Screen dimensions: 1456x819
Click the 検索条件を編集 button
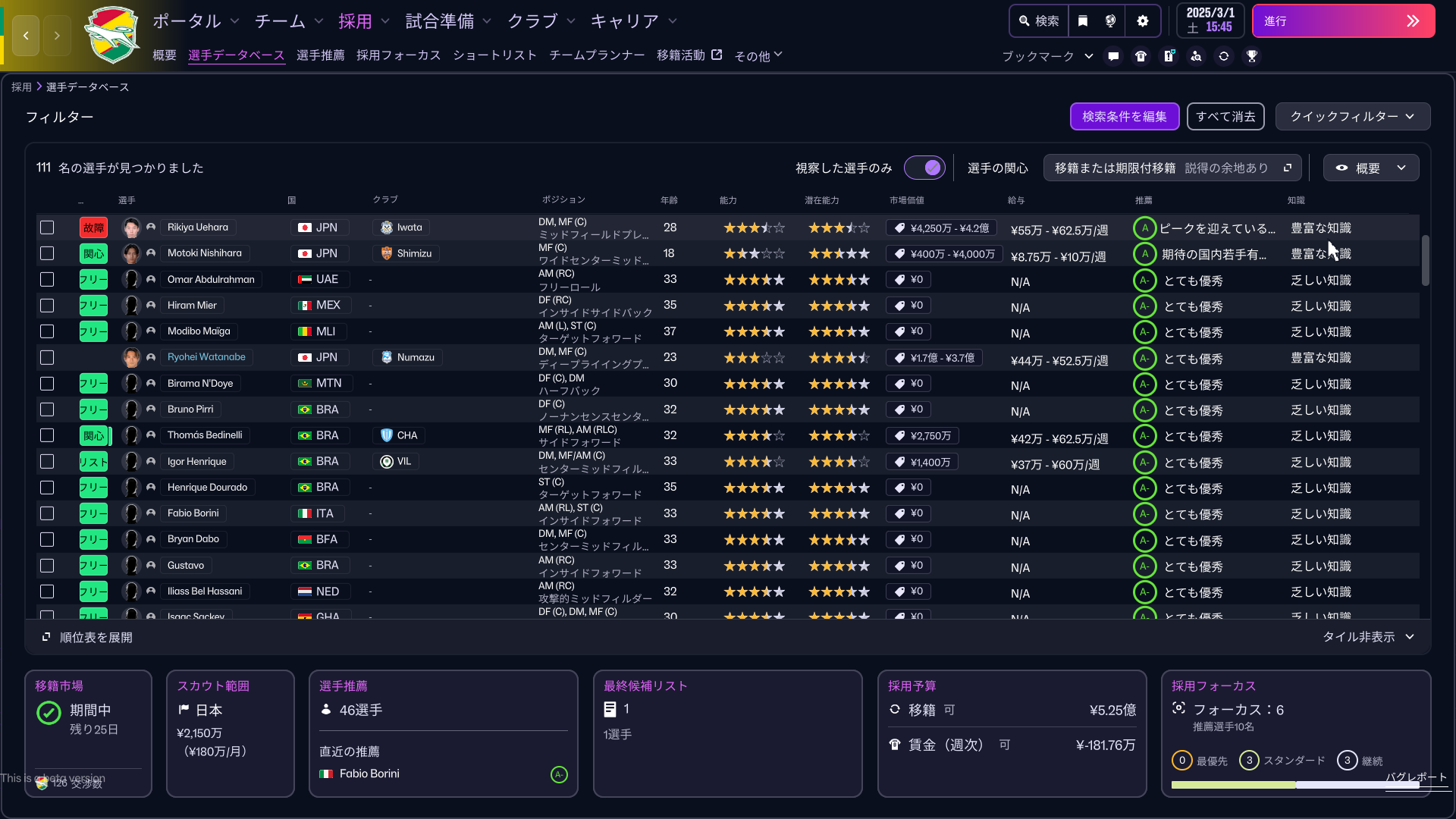tap(1125, 117)
